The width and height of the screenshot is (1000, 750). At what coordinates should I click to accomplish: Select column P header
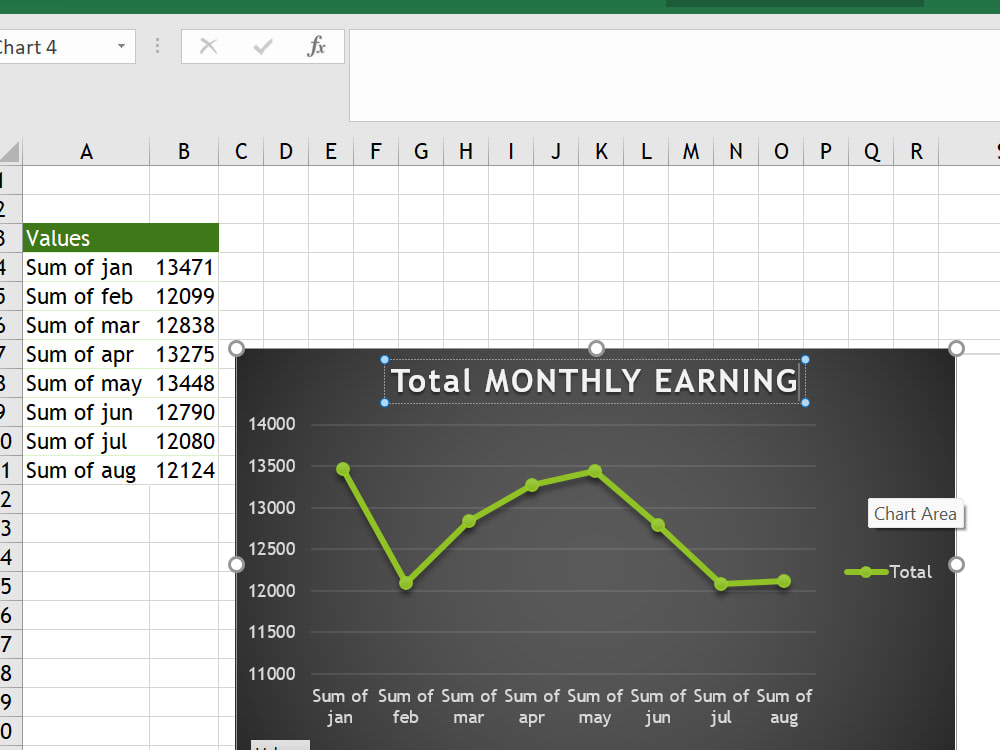(826, 151)
